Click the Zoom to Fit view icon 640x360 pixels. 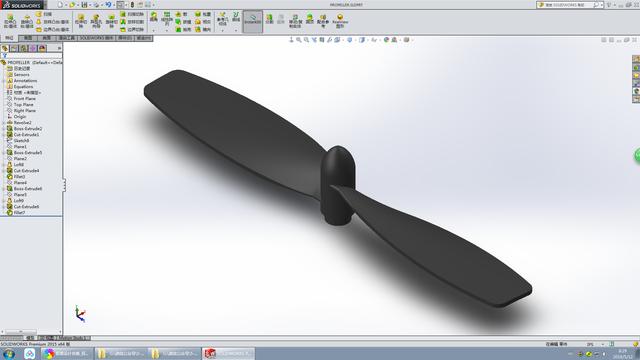coord(299,40)
